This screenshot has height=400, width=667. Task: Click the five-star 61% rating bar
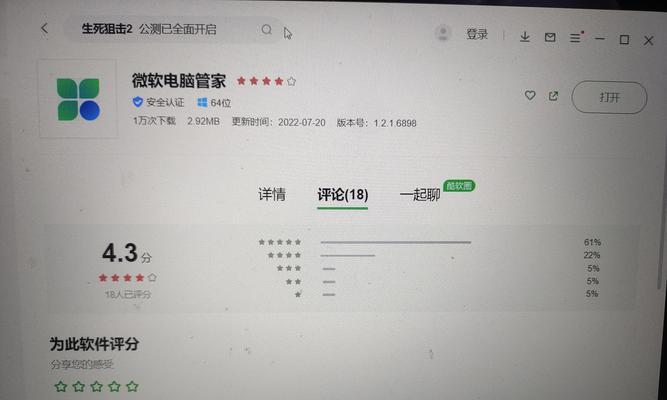tap(396, 242)
